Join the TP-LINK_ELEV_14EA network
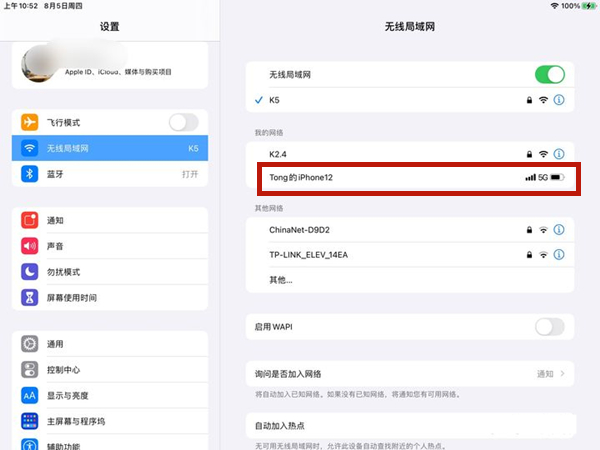Screen dimensions: 600x450 pyautogui.click(x=410, y=255)
